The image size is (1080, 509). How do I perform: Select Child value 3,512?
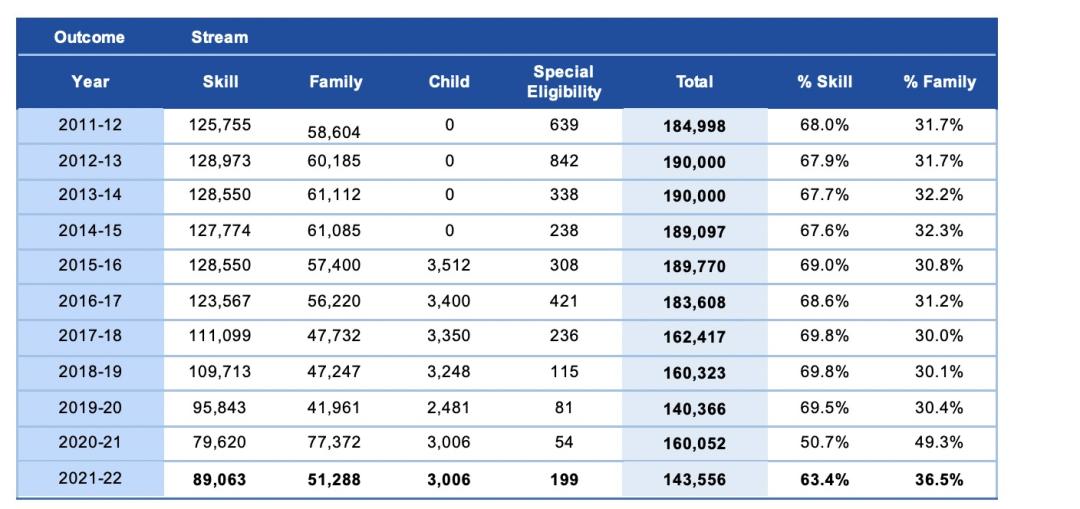coord(449,266)
